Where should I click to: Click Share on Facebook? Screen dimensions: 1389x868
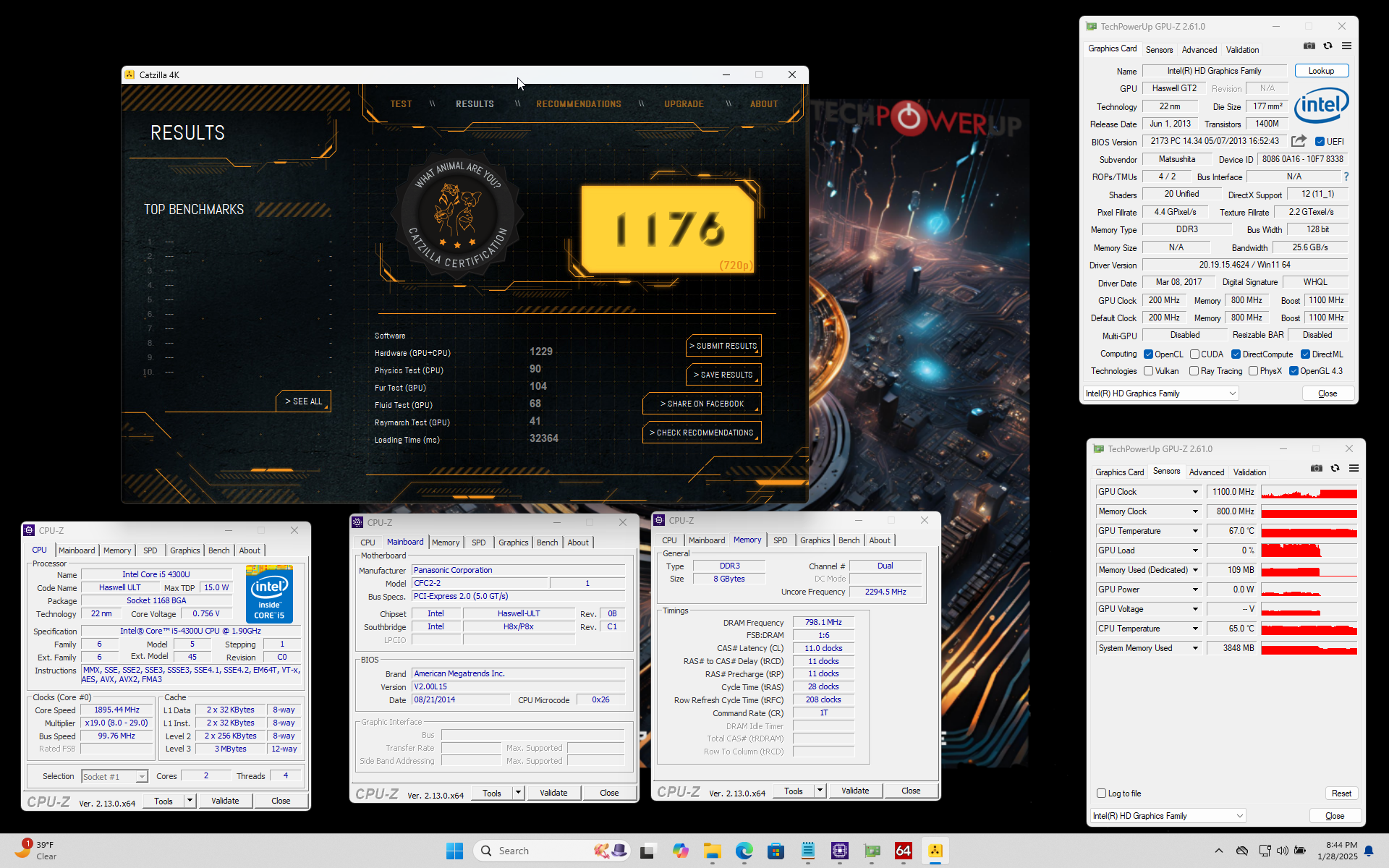(702, 404)
